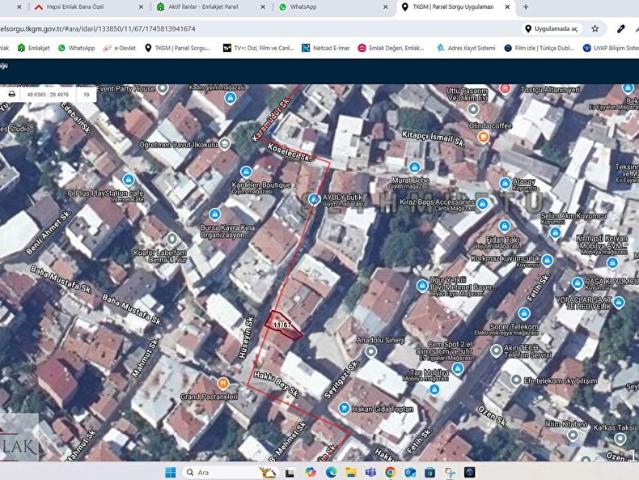Click the Anadolu Sinerji location marker
Image resolution: width=639 pixels, height=480 pixels.
pos(369,352)
